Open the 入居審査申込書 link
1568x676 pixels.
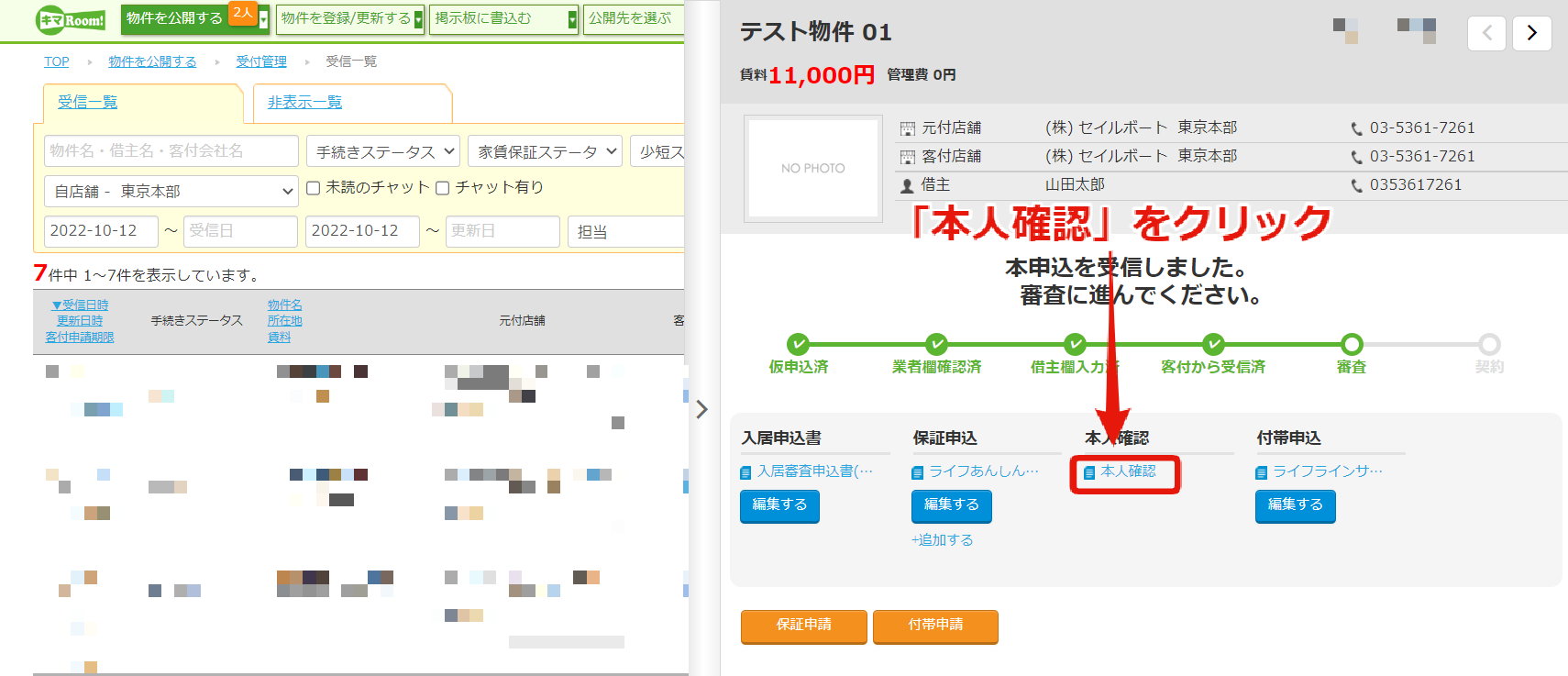pyautogui.click(x=814, y=471)
